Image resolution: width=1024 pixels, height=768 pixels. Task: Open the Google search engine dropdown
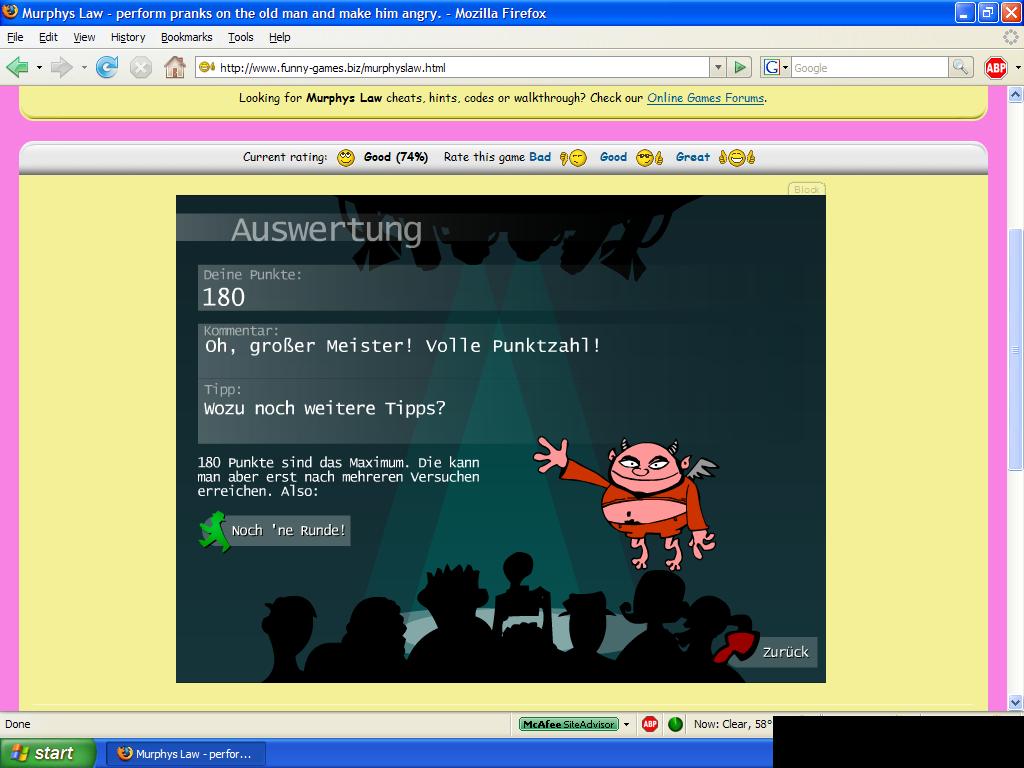[776, 68]
